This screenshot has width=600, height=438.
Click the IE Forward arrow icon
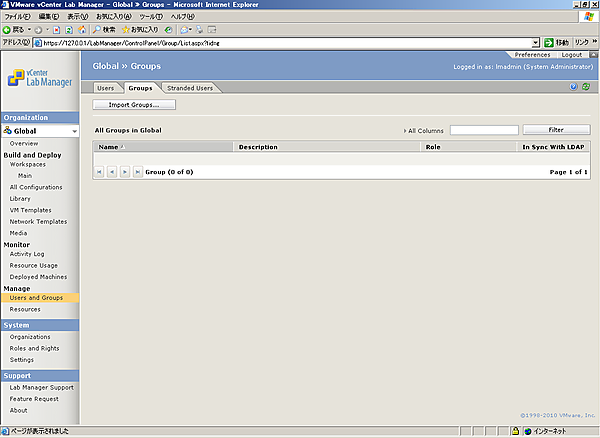[x=38, y=30]
